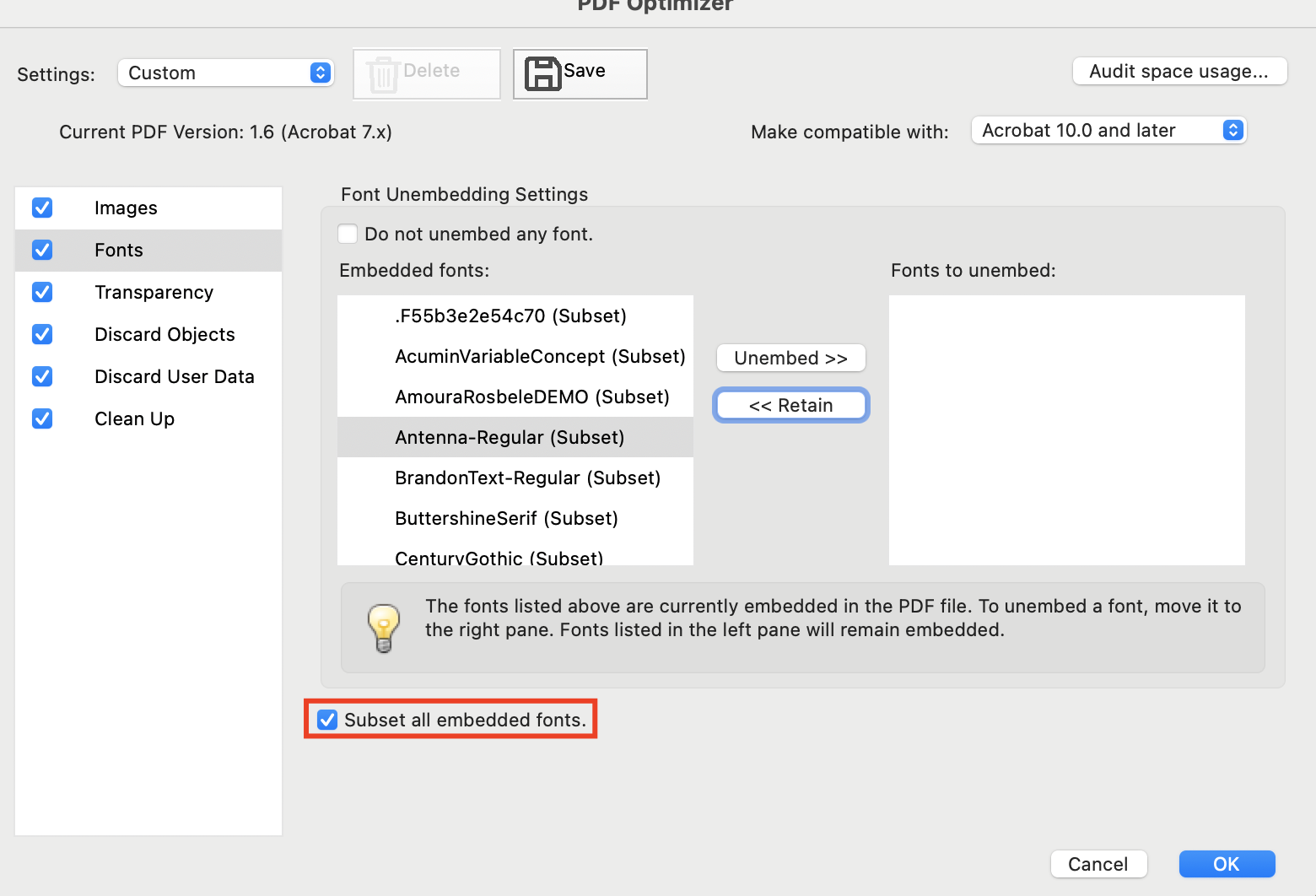Toggle the Clean Up checkbox
Image resolution: width=1316 pixels, height=896 pixels.
point(42,418)
